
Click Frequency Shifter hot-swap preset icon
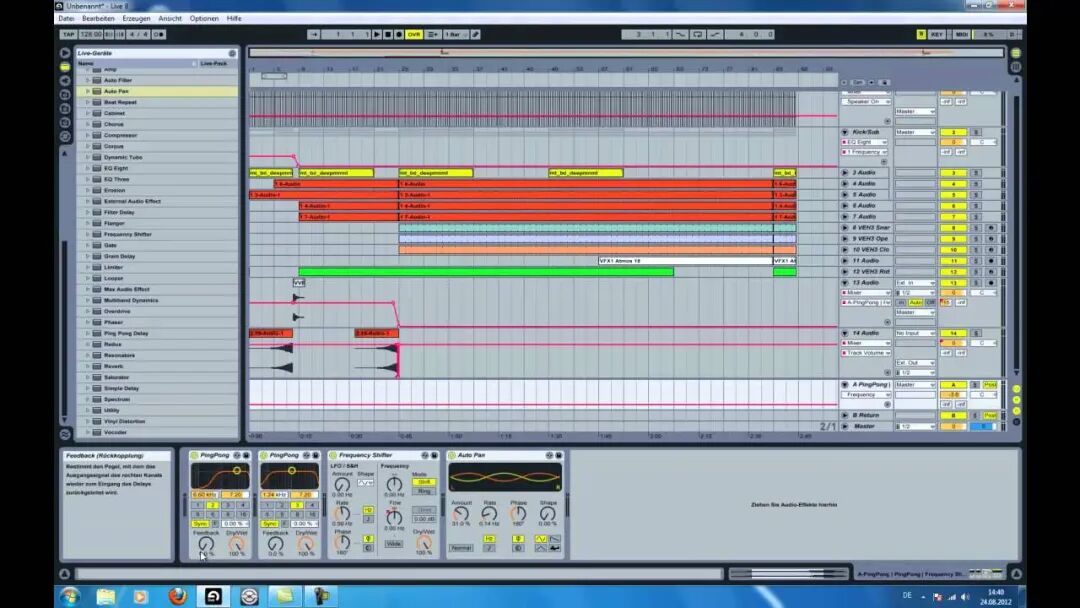425,455
